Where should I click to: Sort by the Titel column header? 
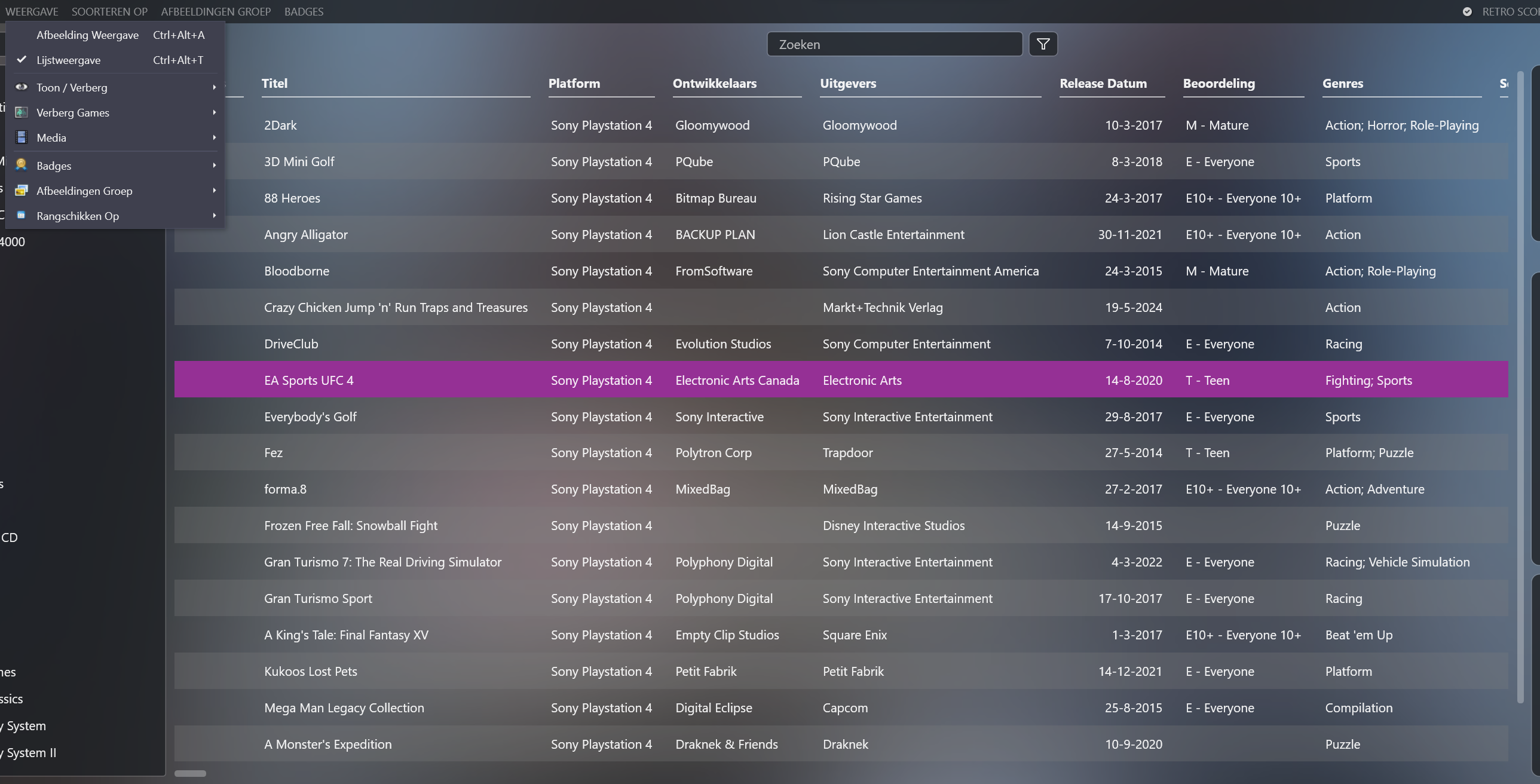[x=274, y=83]
